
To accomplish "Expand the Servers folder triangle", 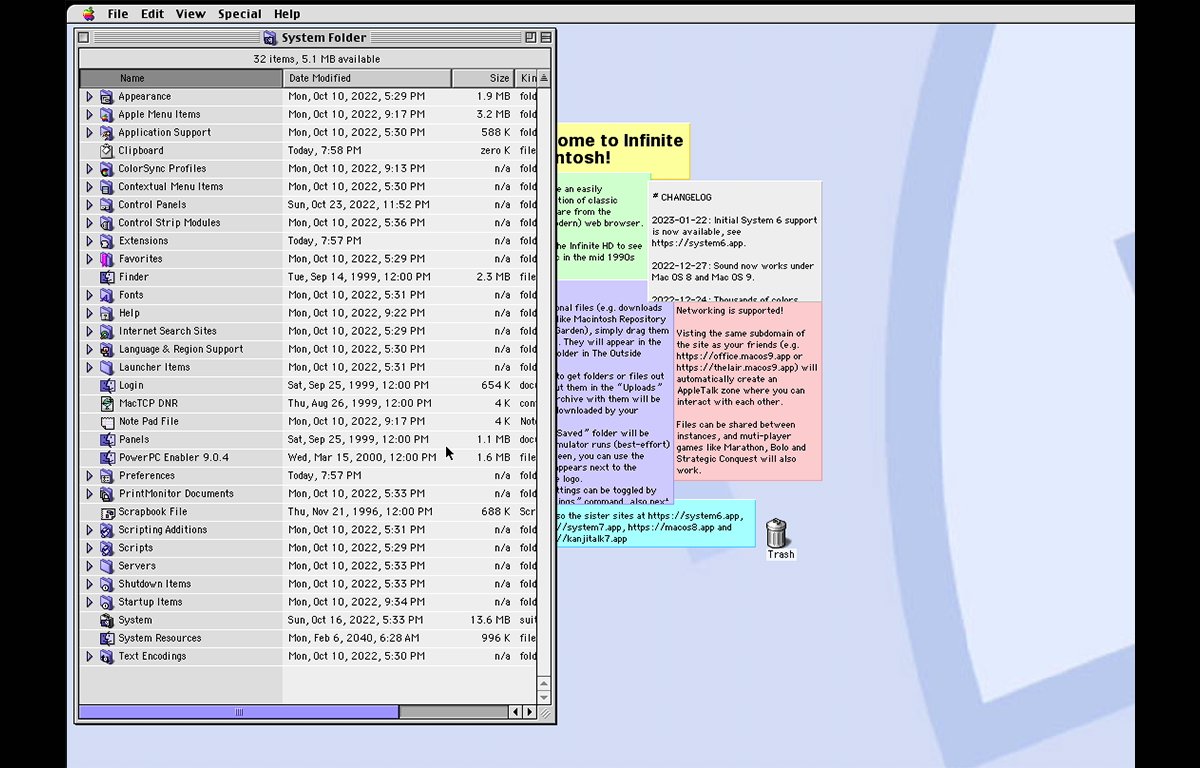I will [x=89, y=566].
